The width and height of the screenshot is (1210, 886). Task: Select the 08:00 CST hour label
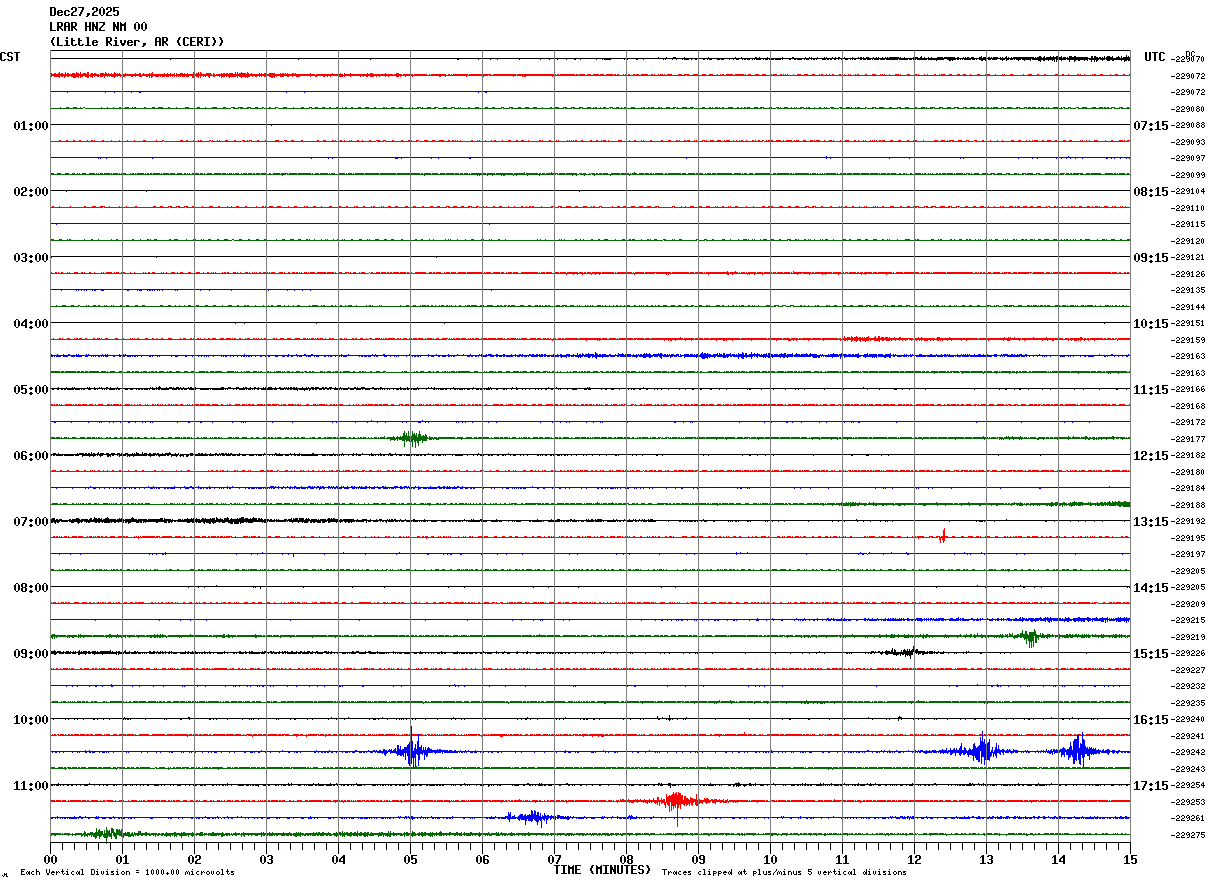click(31, 588)
